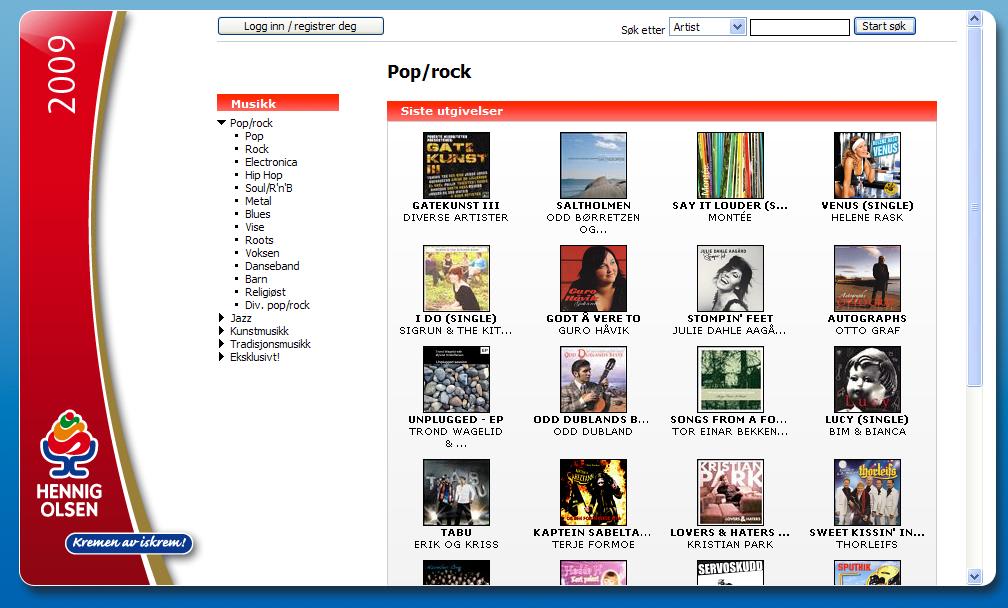Click artist name Thorleifs

(867, 544)
